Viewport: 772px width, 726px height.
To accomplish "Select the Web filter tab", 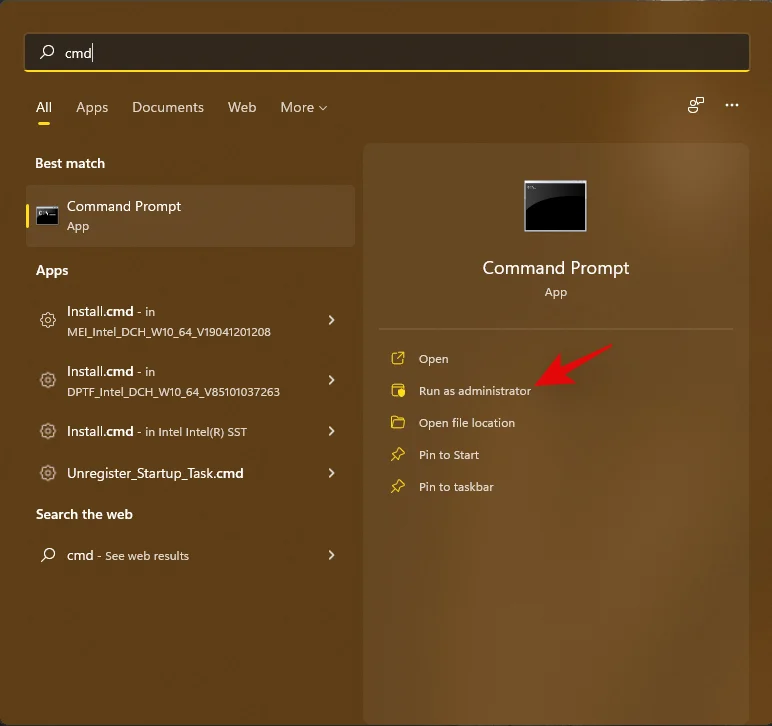I will pyautogui.click(x=242, y=108).
